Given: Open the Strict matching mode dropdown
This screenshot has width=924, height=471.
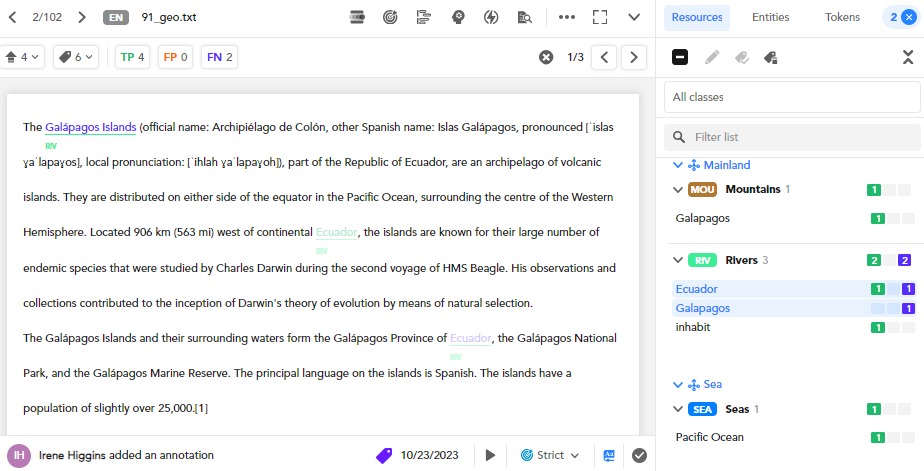Looking at the screenshot, I should click(x=550, y=455).
